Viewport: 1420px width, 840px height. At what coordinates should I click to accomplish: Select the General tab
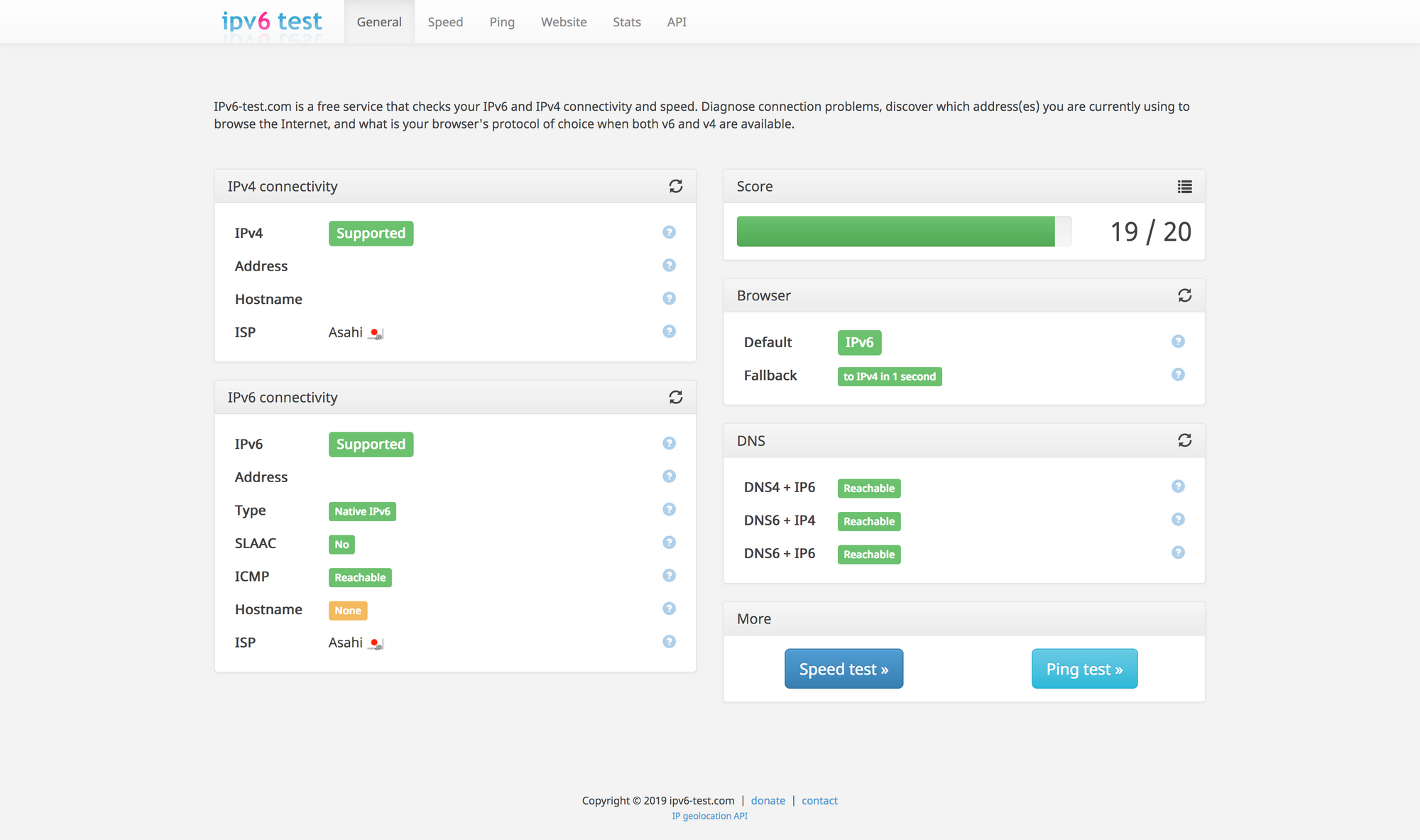tap(379, 21)
